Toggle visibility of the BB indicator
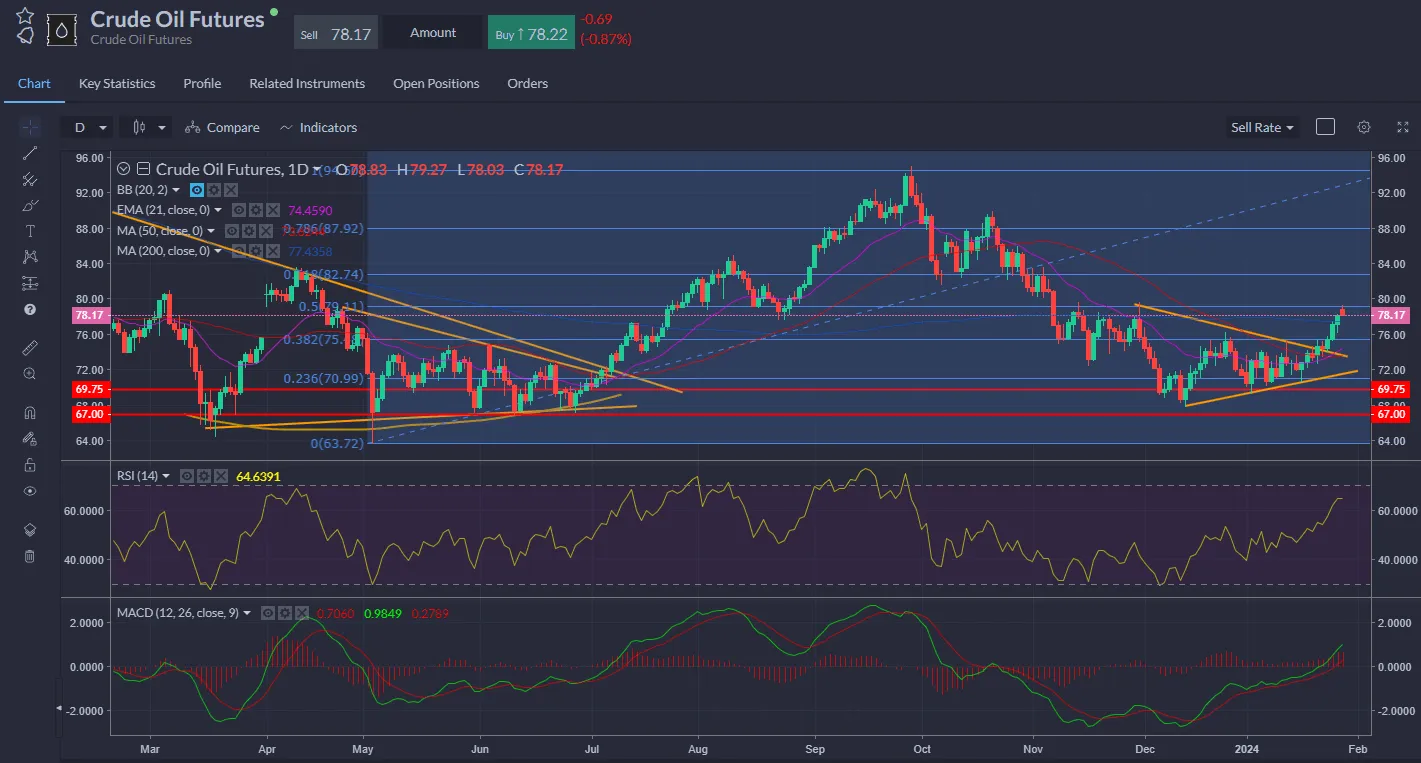This screenshot has height=763, width=1421. 196,189
